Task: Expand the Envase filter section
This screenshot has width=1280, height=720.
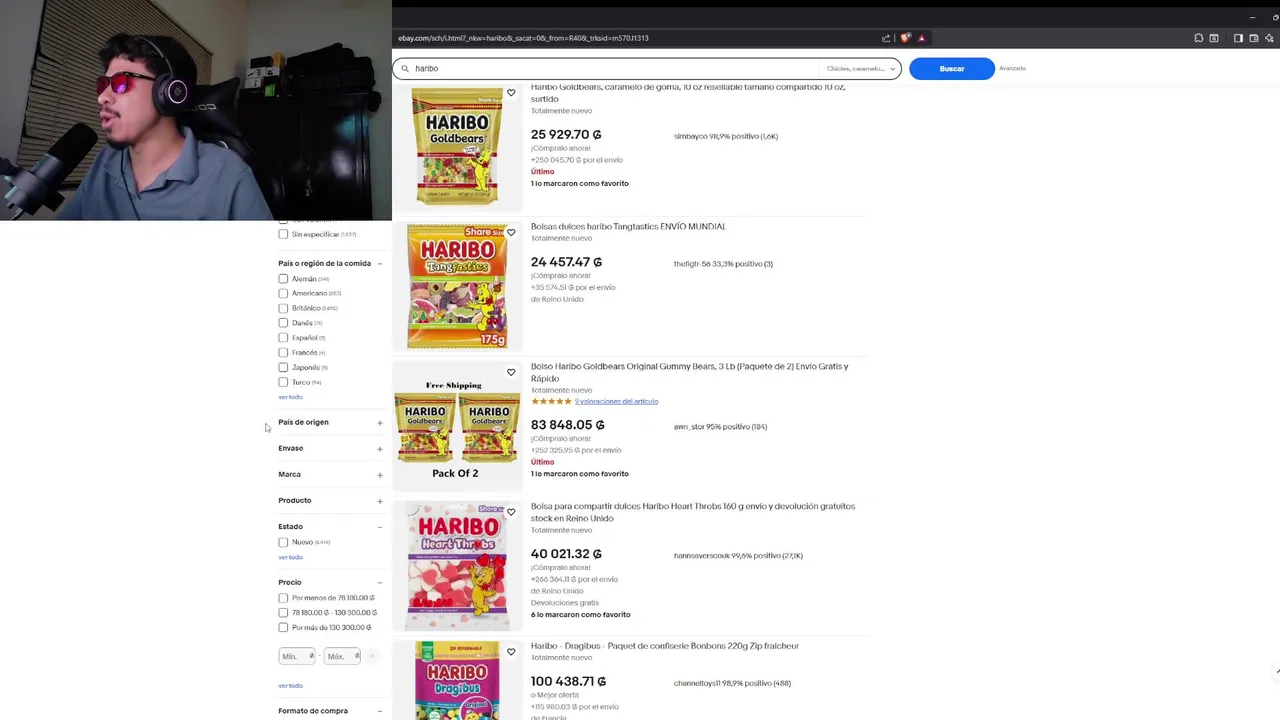Action: pyautogui.click(x=380, y=448)
